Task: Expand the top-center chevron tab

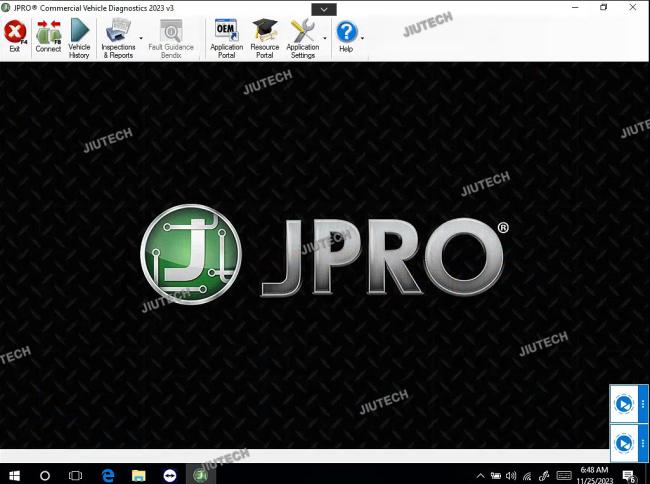Action: 324,9
